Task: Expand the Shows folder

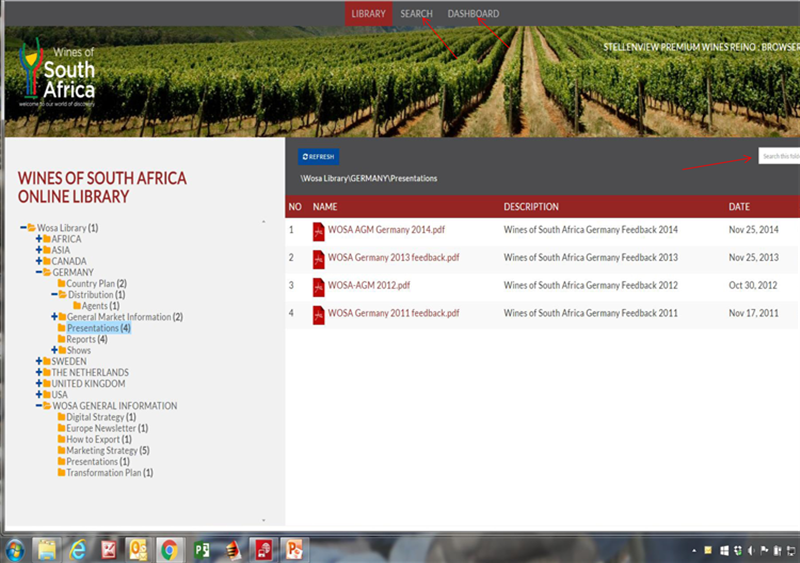Action: point(54,350)
